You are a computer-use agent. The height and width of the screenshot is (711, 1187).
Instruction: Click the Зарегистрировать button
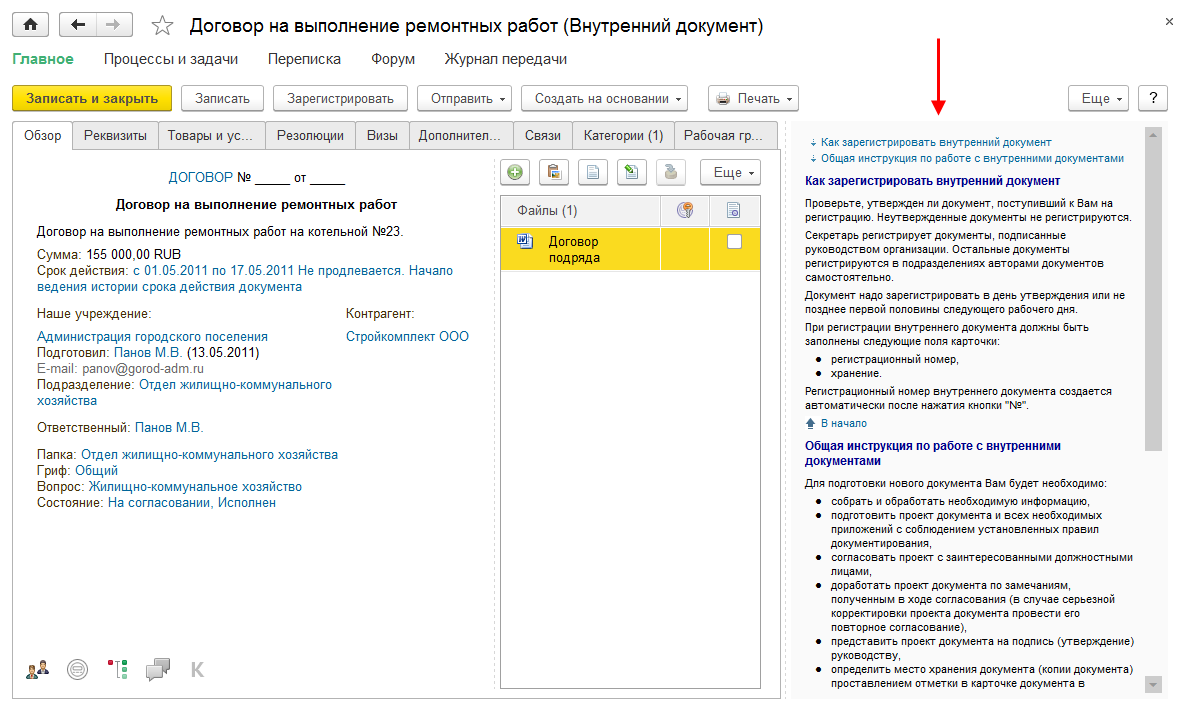pyautogui.click(x=341, y=98)
